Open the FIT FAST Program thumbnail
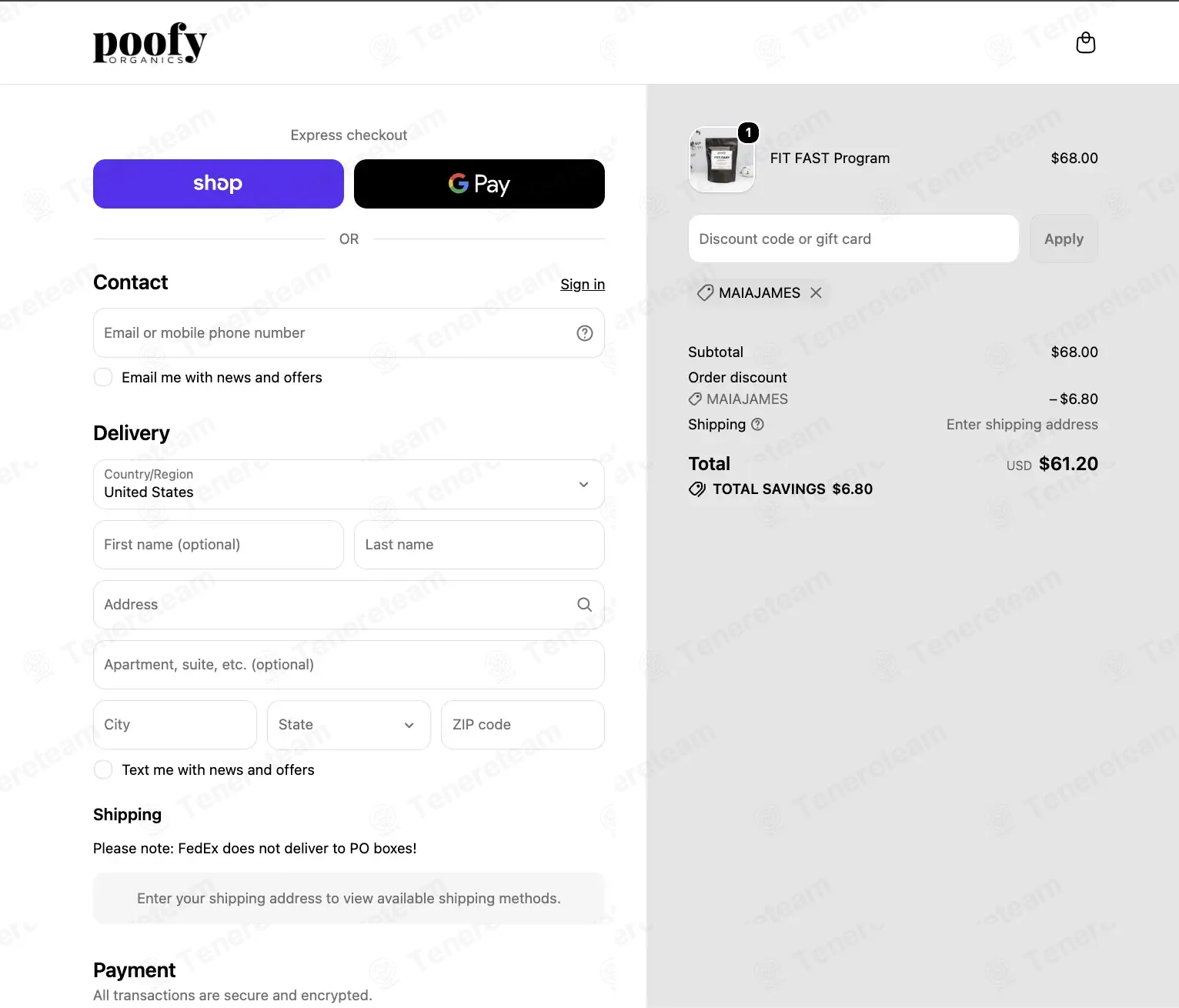 pyautogui.click(x=722, y=159)
